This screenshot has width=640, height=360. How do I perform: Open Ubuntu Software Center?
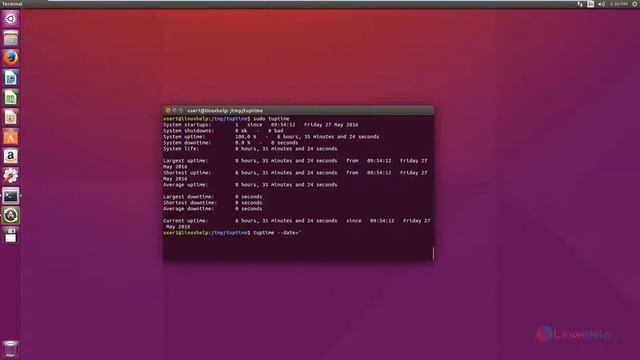click(x=11, y=137)
